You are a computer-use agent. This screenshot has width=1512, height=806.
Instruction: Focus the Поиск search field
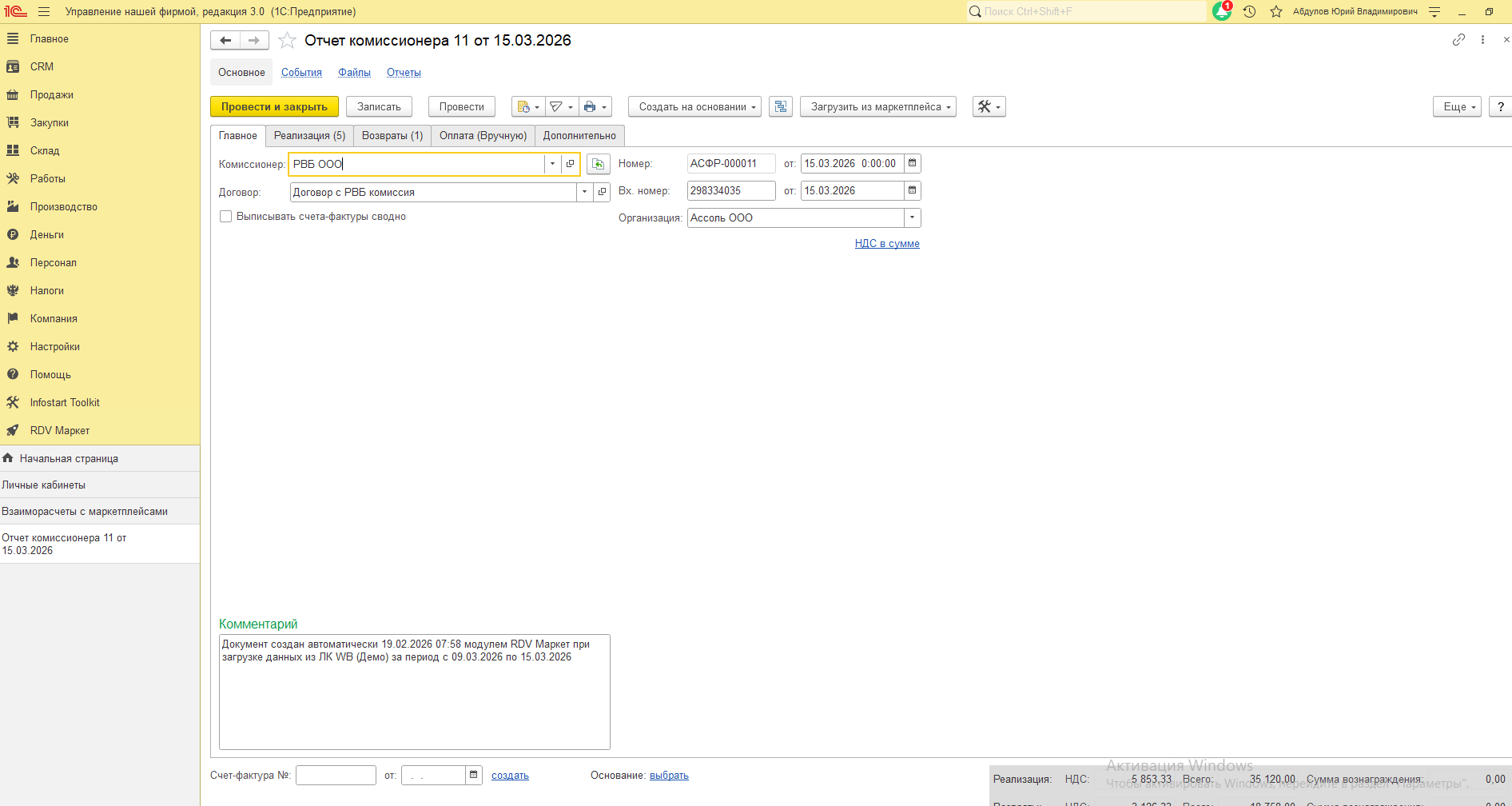1087,11
